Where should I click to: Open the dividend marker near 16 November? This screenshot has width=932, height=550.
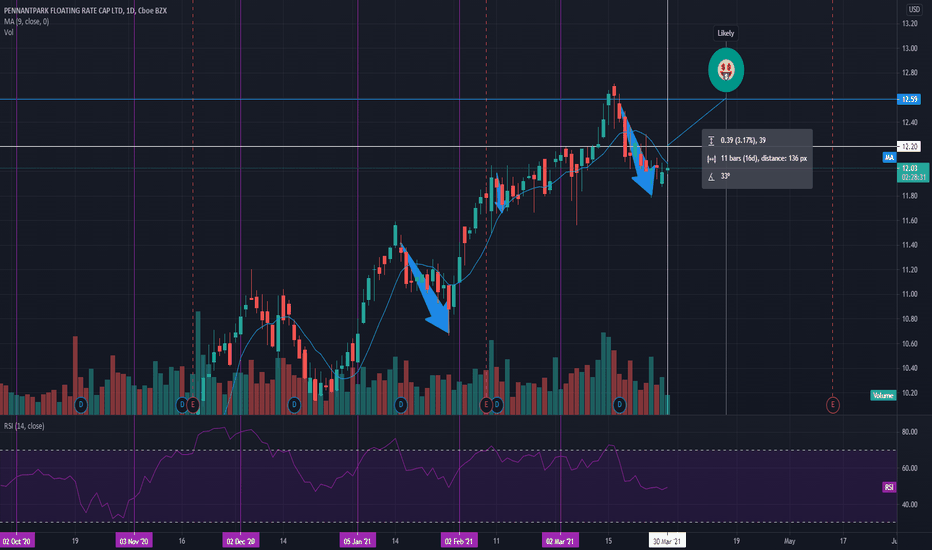pyautogui.click(x=182, y=405)
